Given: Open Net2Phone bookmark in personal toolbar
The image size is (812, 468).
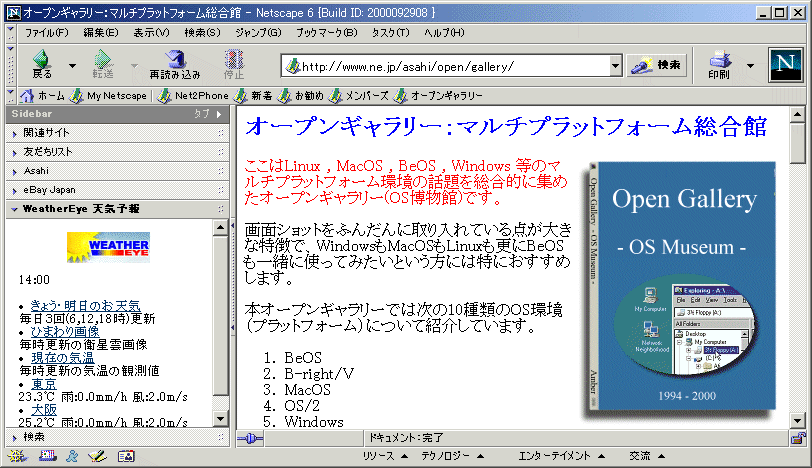Looking at the screenshot, I should [193, 96].
